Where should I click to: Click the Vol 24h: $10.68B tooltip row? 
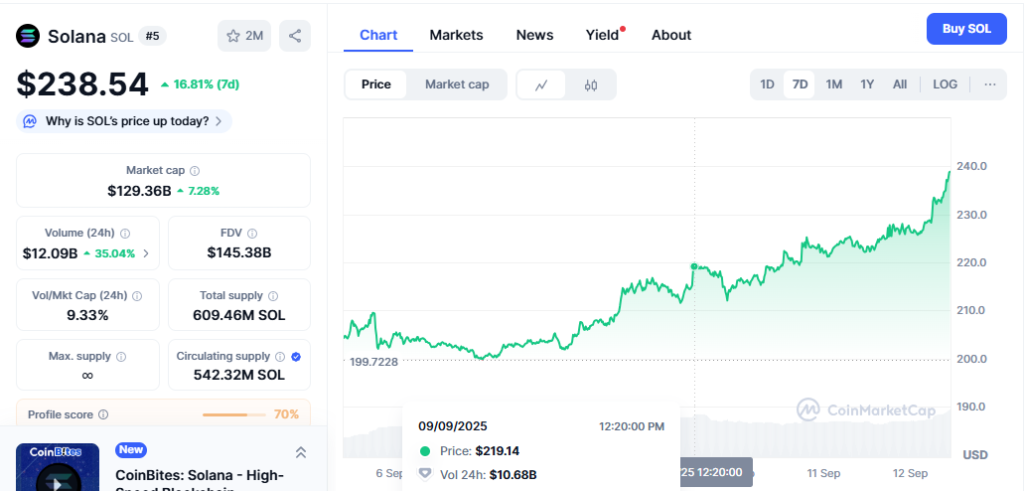click(477, 475)
